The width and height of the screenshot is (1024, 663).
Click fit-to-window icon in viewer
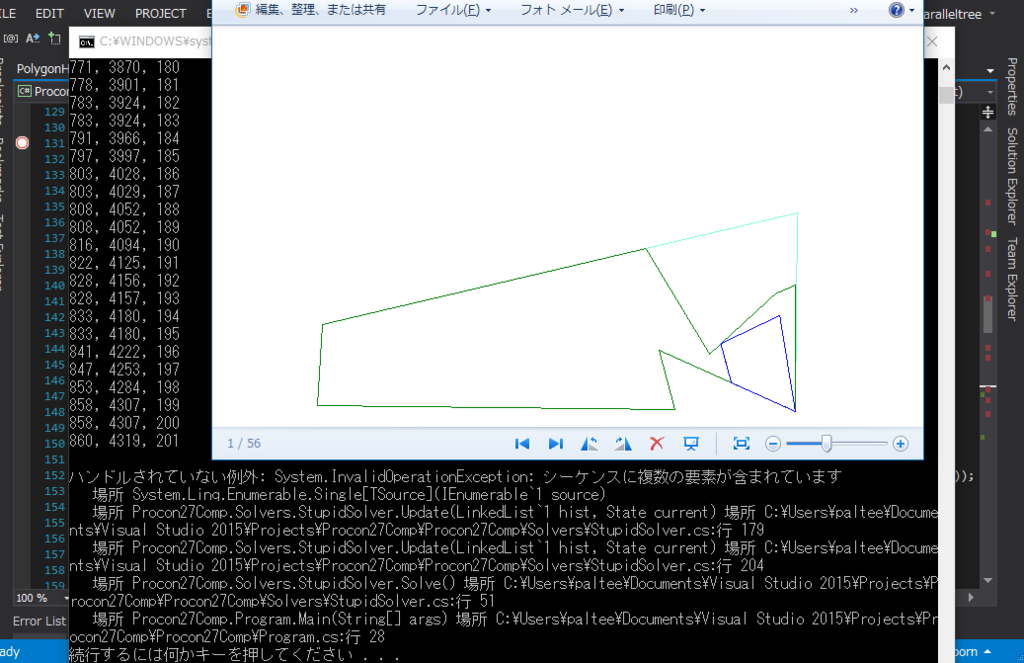coord(741,443)
